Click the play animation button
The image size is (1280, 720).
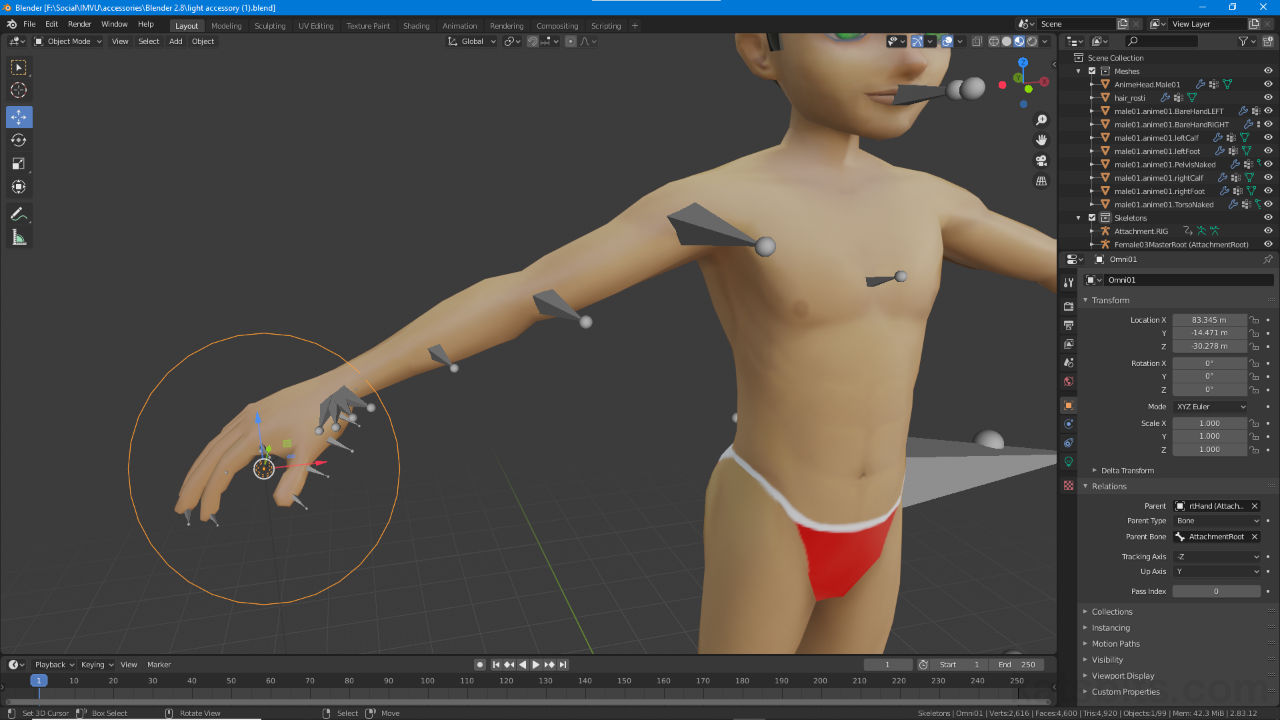point(536,665)
